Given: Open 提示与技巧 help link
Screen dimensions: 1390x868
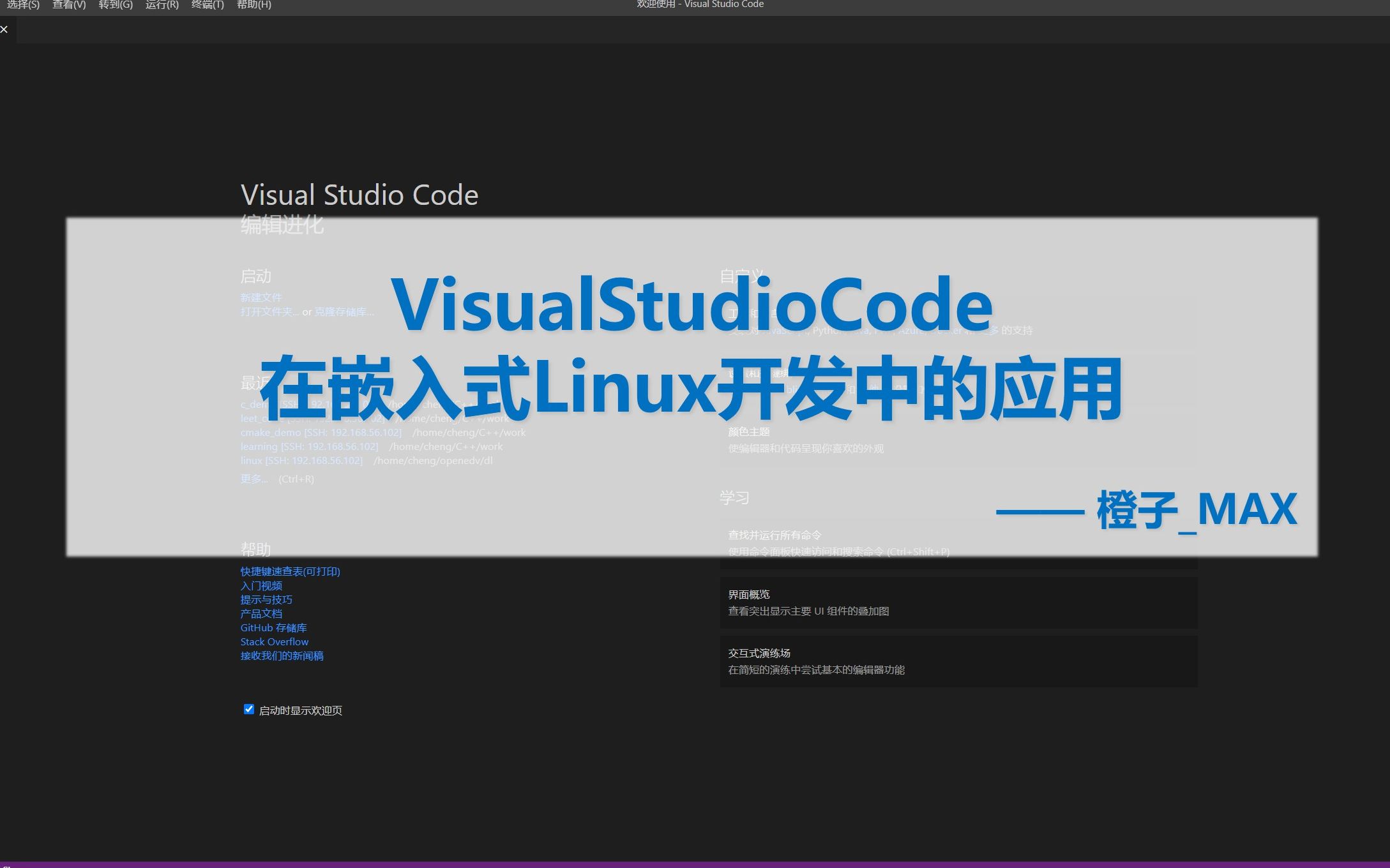Looking at the screenshot, I should pyautogui.click(x=266, y=599).
